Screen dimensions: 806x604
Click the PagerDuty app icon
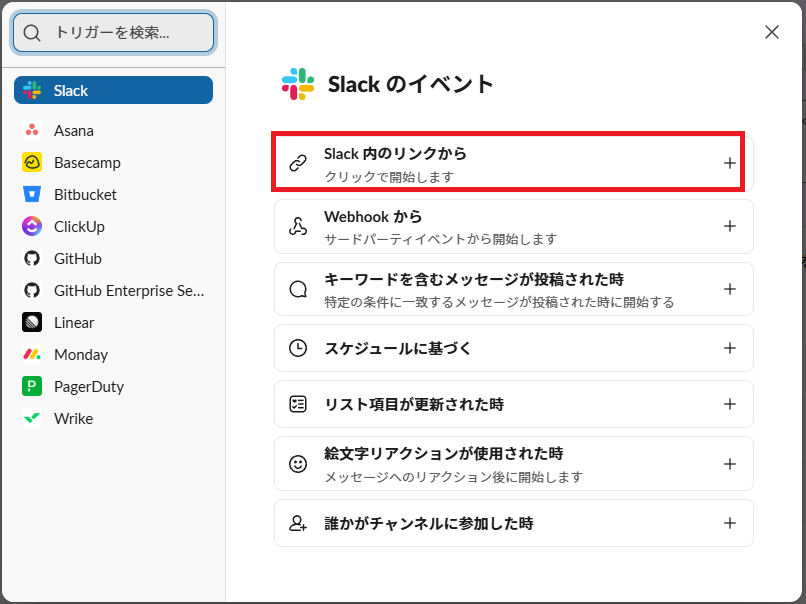32,386
